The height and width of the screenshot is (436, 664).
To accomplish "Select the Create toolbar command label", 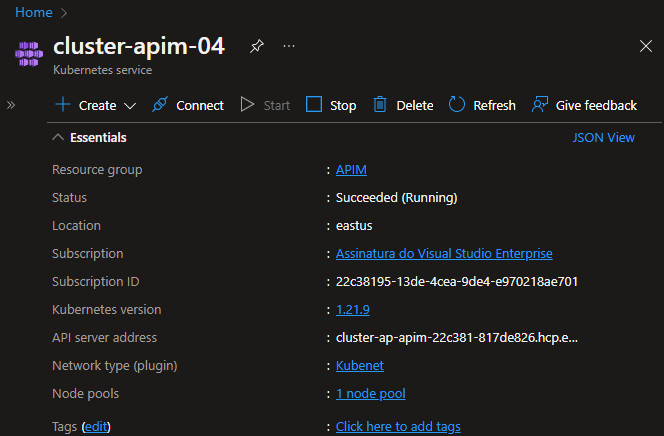I will (x=97, y=105).
